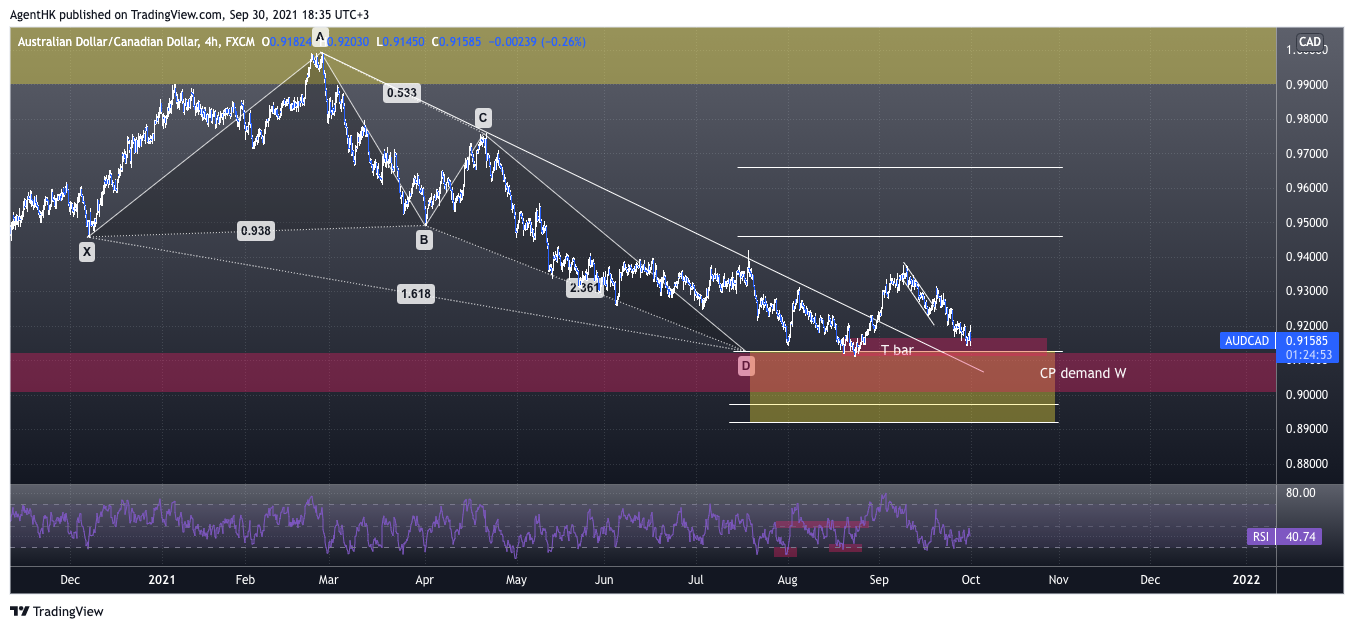Click the 0.93000 price axis level
This screenshot has width=1354, height=629.
[1306, 291]
